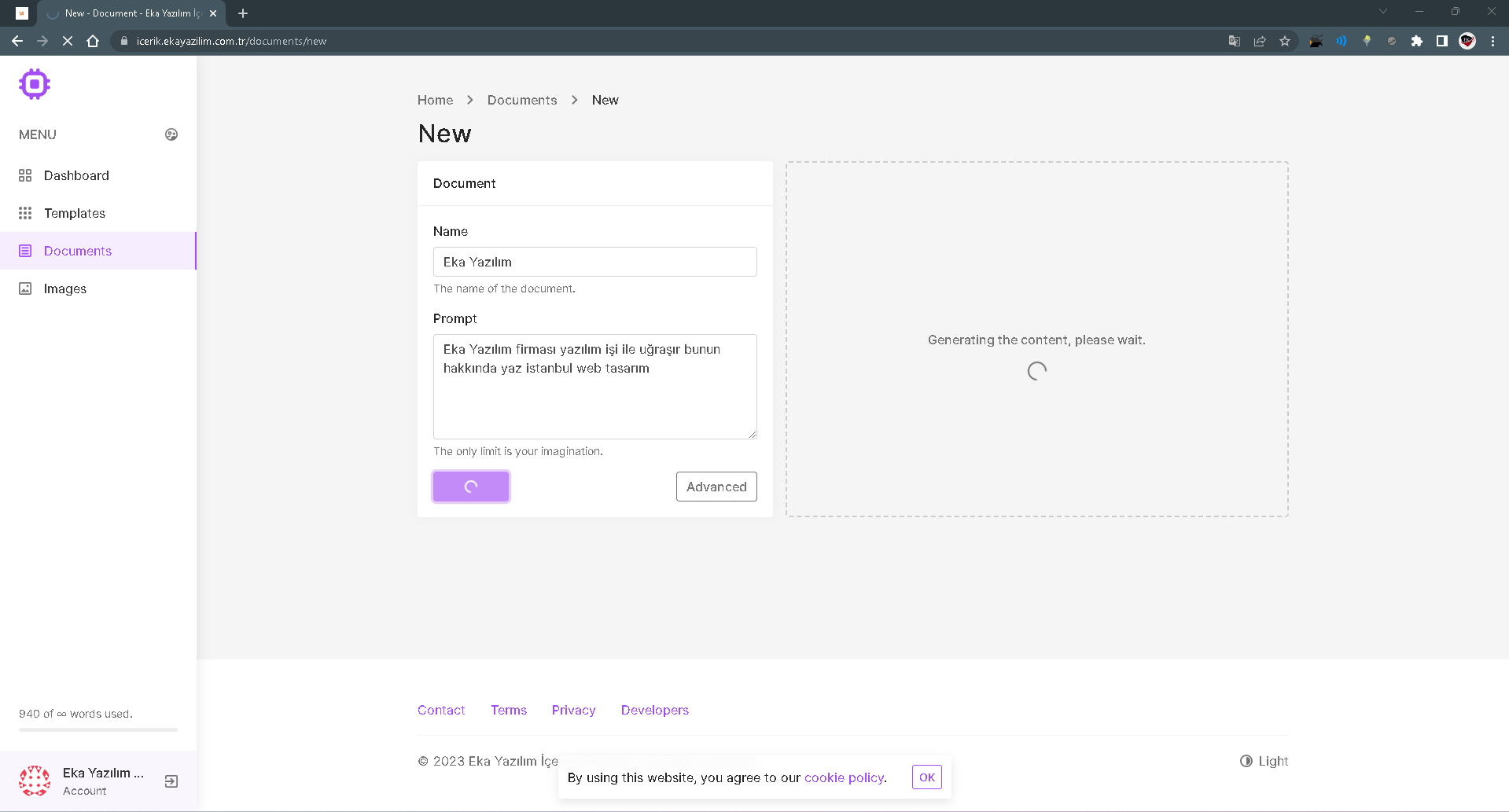Close the New Document browser tab

(213, 13)
